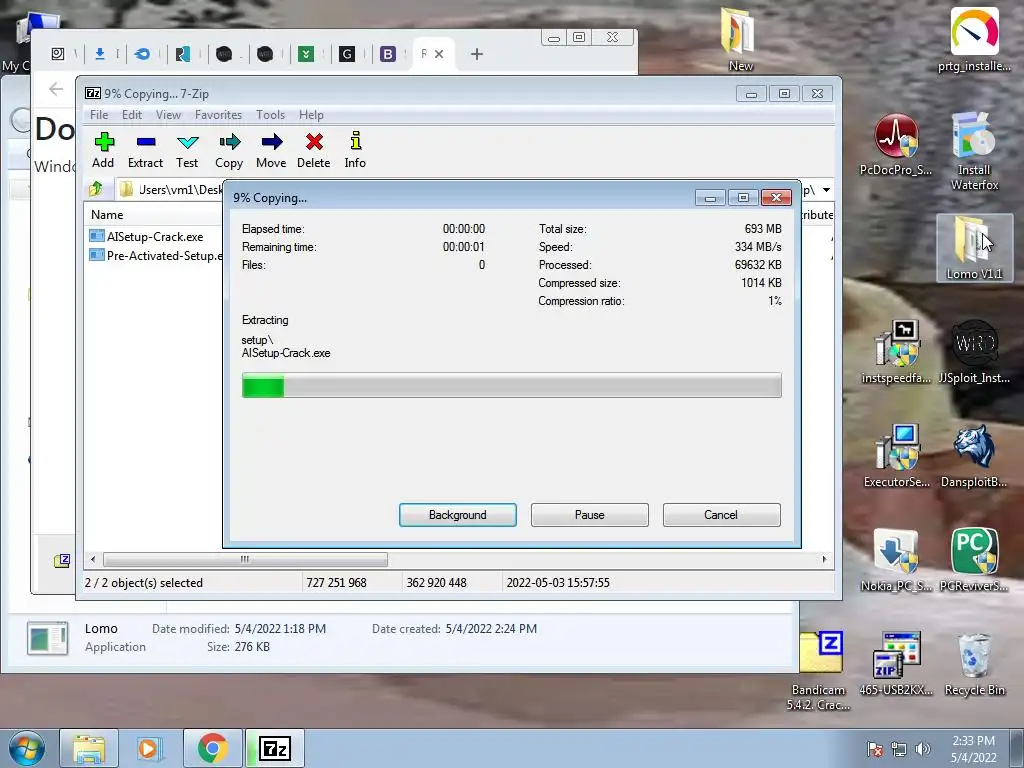
Task: Switch to the black G browser tab
Action: pos(347,54)
